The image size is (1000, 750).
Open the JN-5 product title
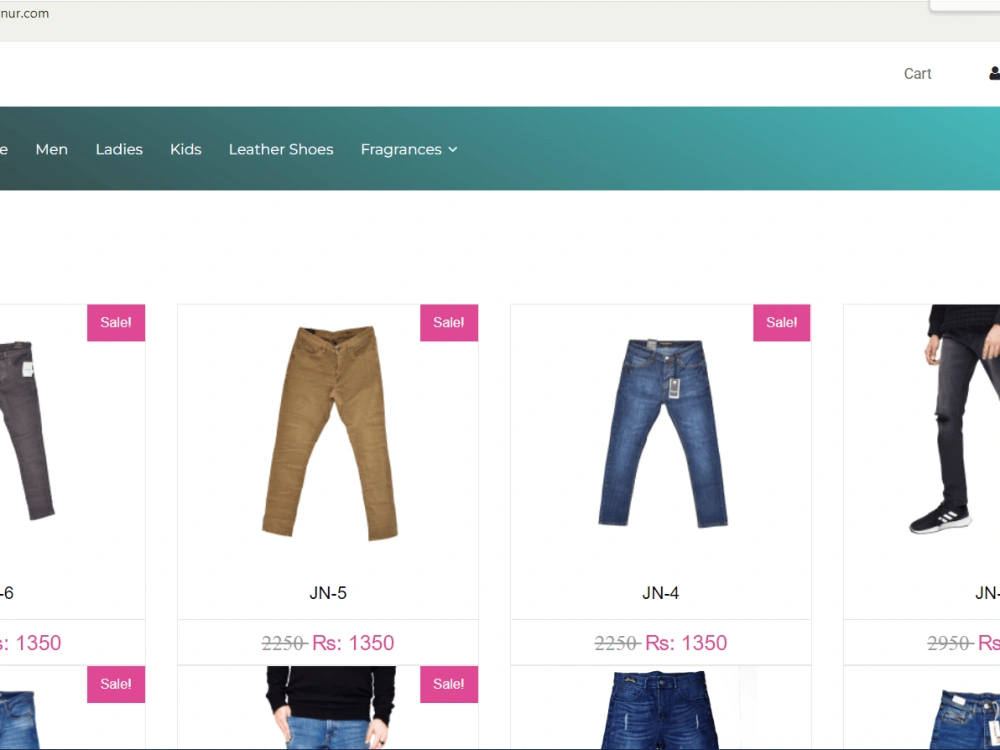pos(328,593)
